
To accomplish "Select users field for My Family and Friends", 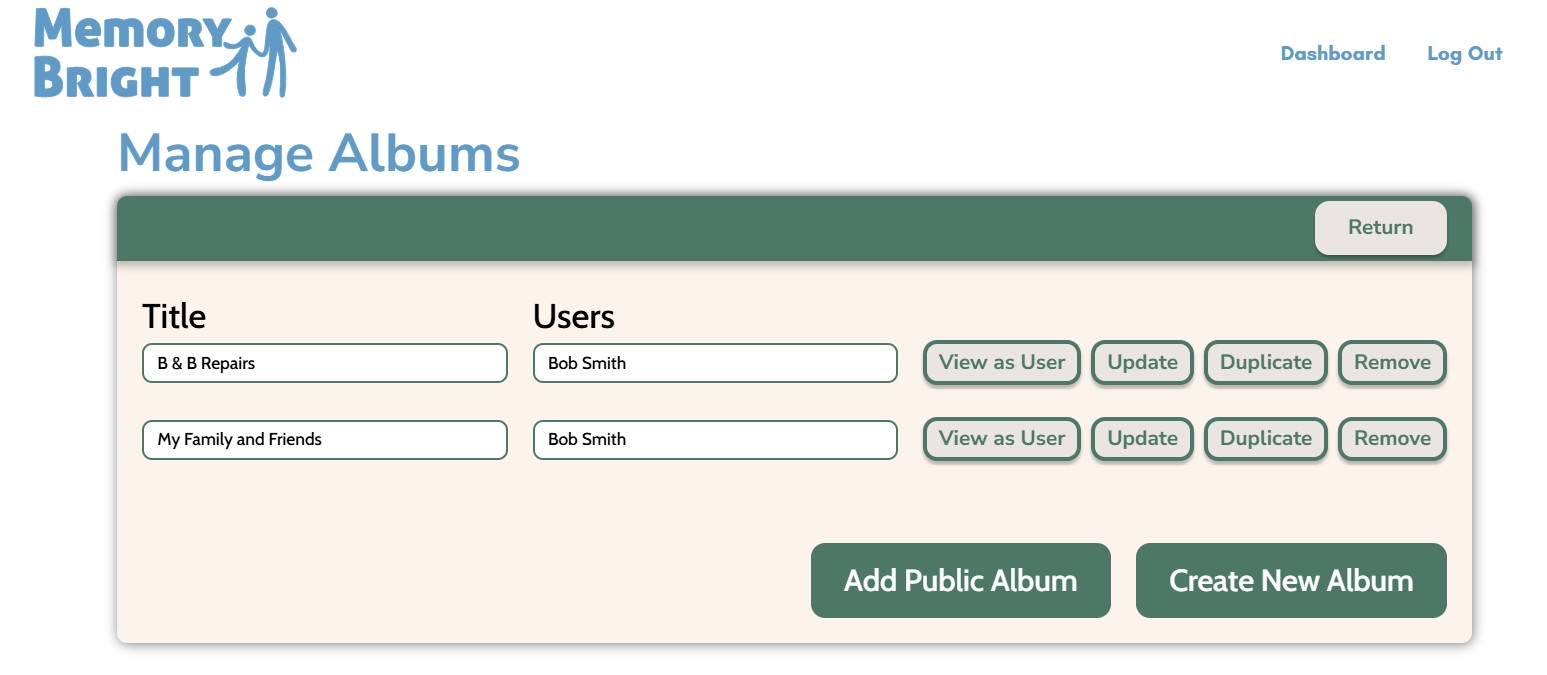I will tap(714, 440).
